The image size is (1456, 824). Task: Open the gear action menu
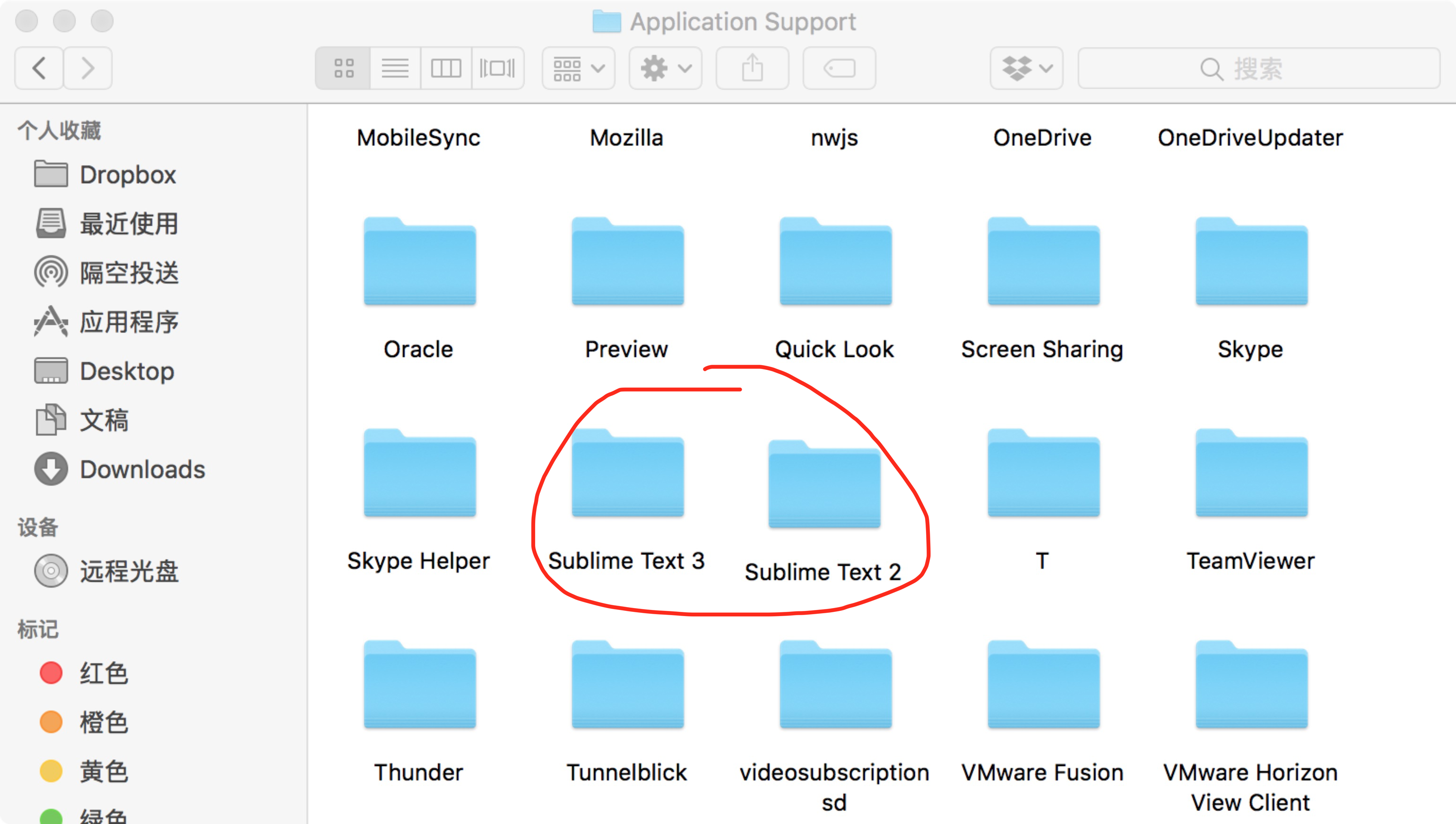666,69
